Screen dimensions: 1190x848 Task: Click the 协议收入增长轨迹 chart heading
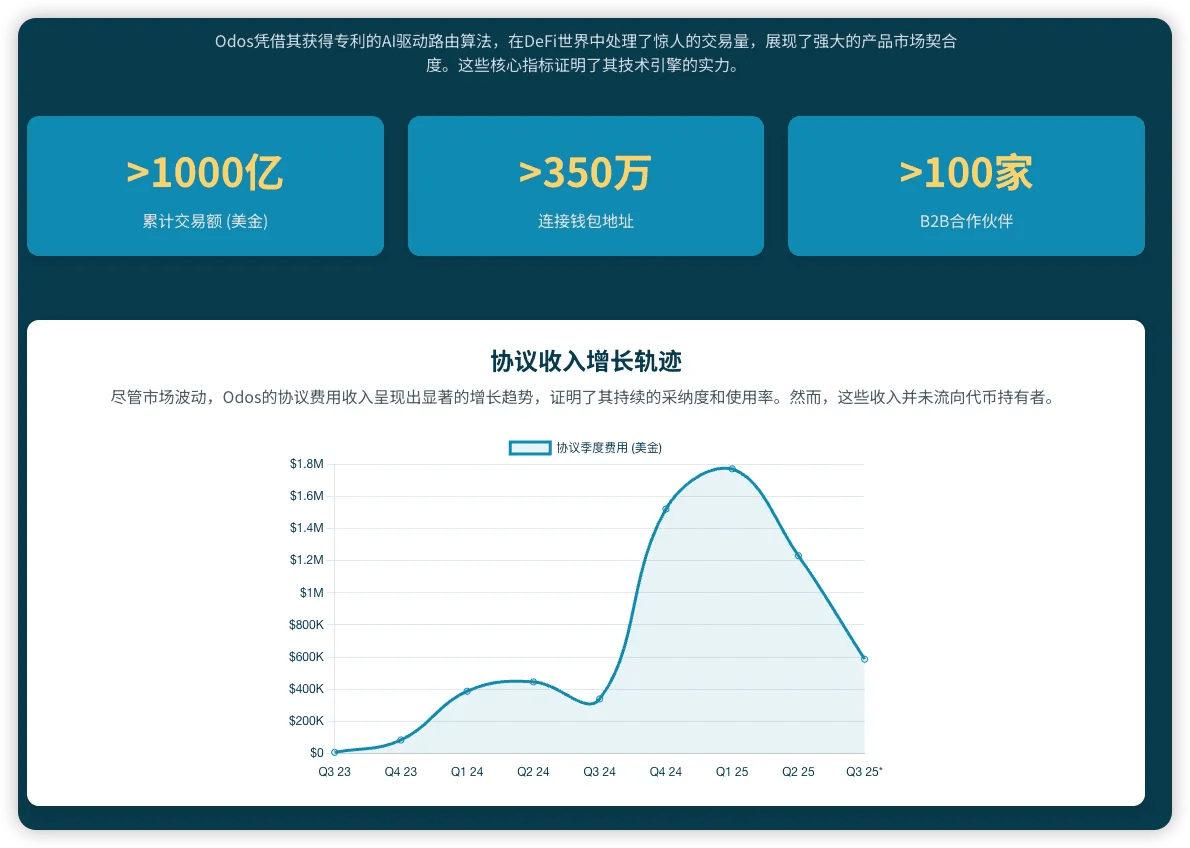point(586,361)
